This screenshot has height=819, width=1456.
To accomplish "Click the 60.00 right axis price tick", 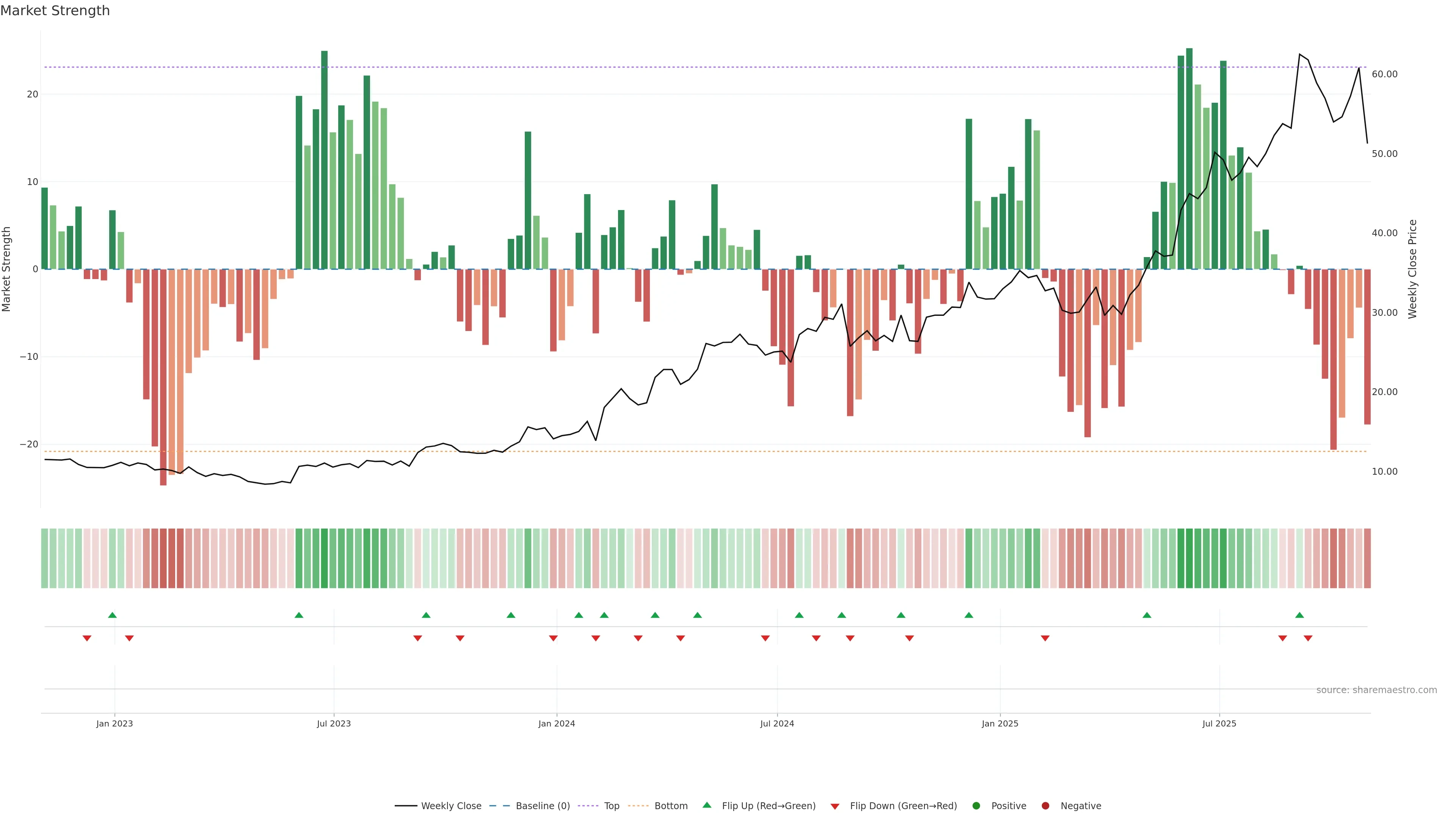I will pos(1384,74).
